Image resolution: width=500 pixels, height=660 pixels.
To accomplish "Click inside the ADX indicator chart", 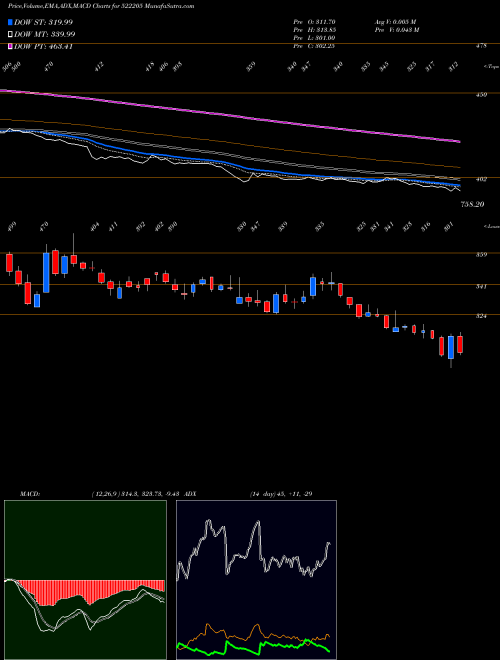I will pos(256,580).
